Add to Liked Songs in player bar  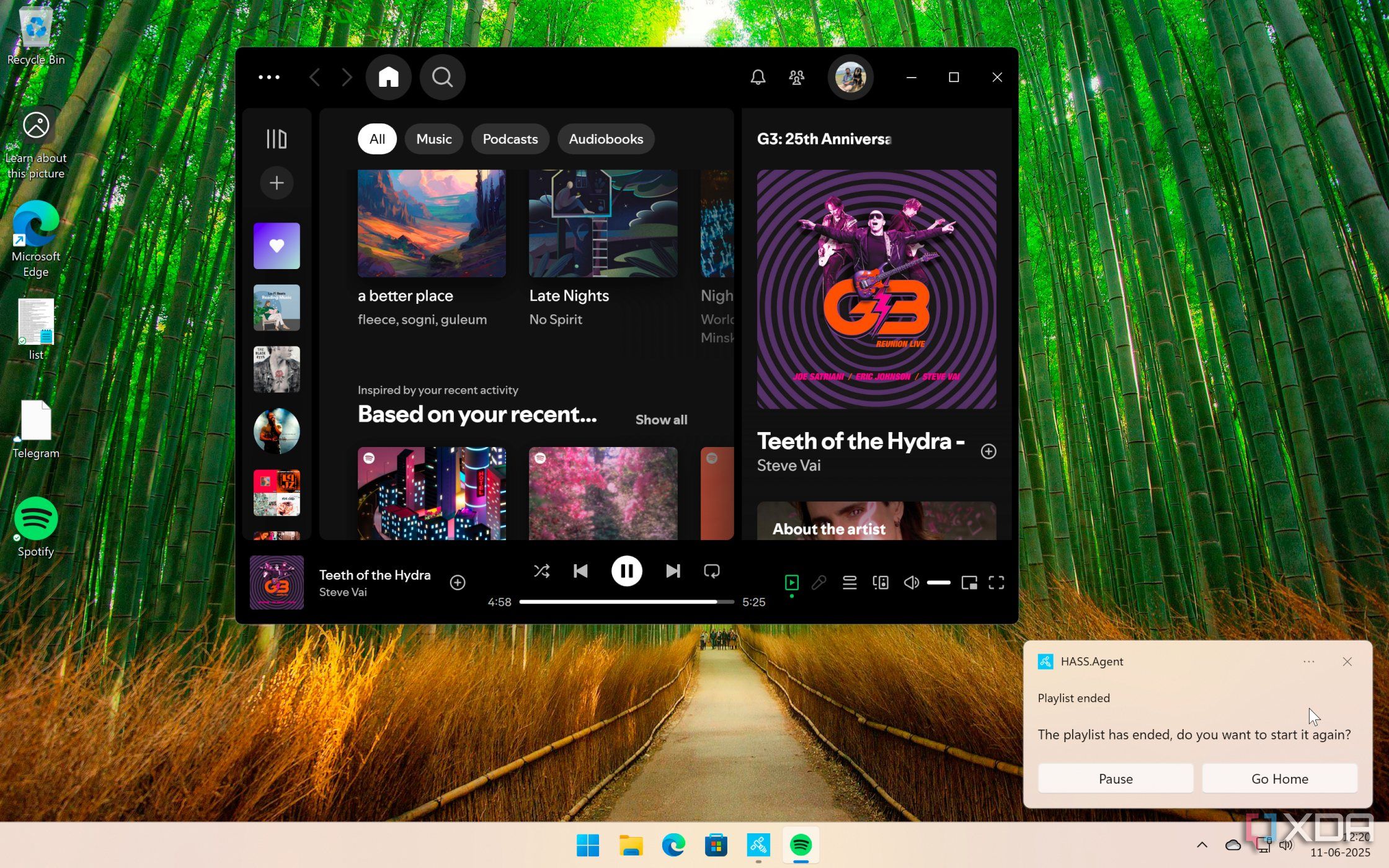point(458,582)
